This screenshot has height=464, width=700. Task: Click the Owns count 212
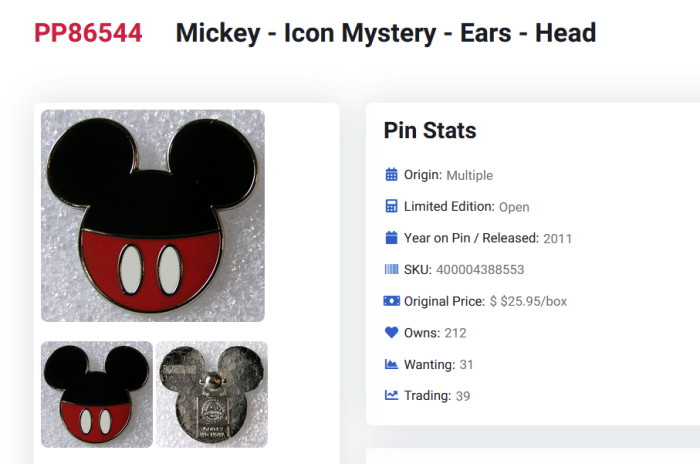[455, 333]
